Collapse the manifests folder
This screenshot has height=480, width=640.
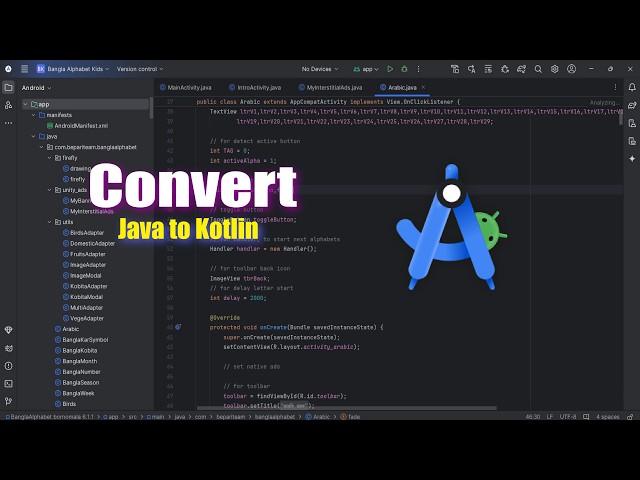[33, 115]
